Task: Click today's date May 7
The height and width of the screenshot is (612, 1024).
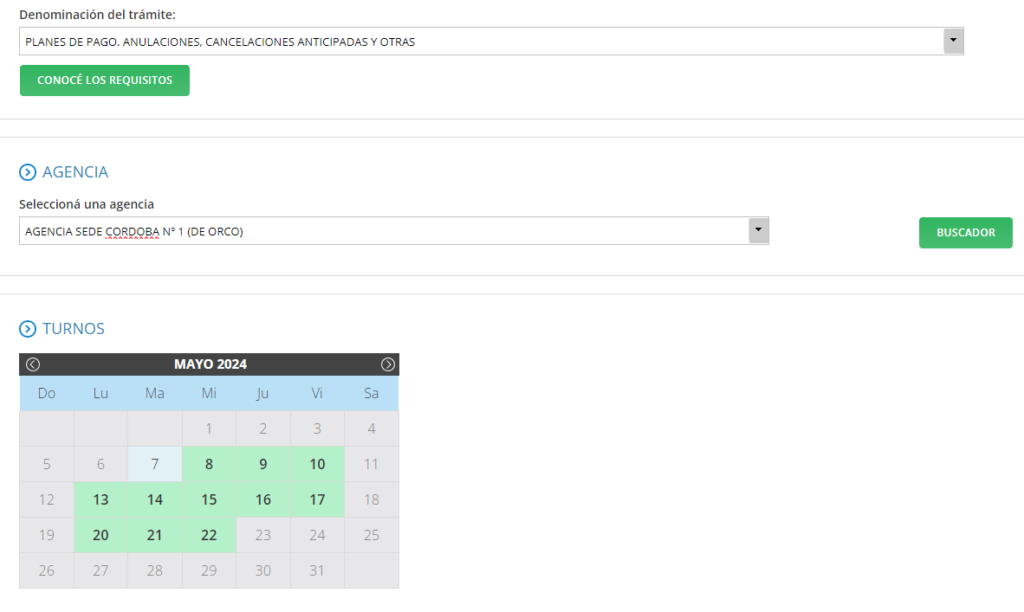Action: [155, 464]
